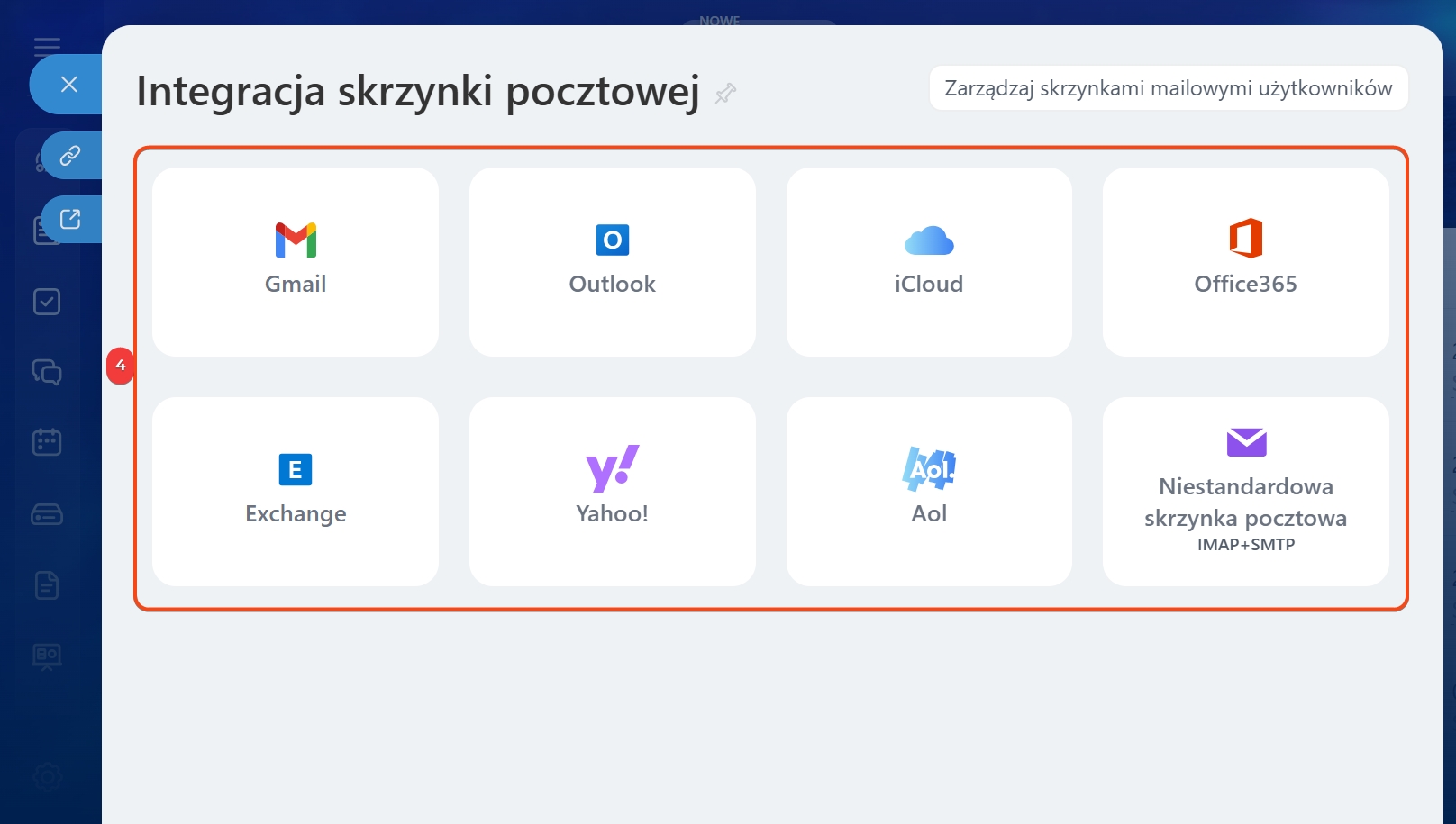Open the document icon in the sidebar

pos(47,585)
